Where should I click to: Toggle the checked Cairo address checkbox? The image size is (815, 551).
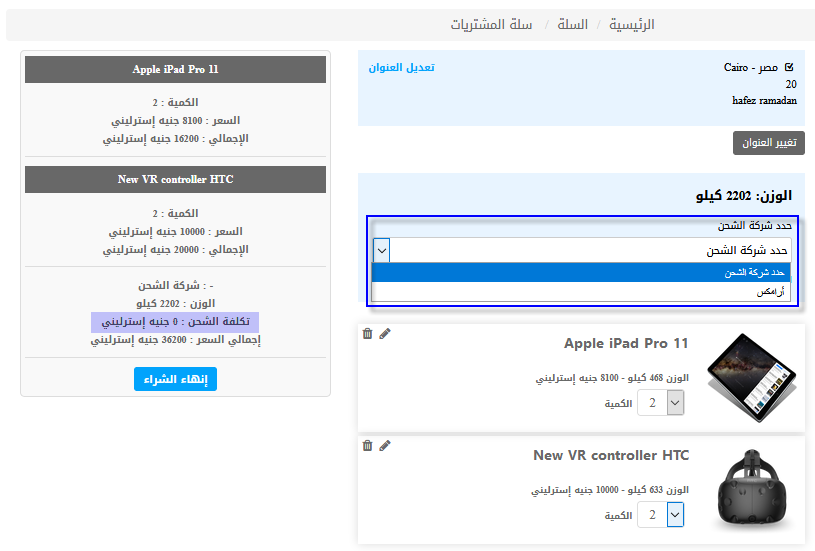coord(789,67)
